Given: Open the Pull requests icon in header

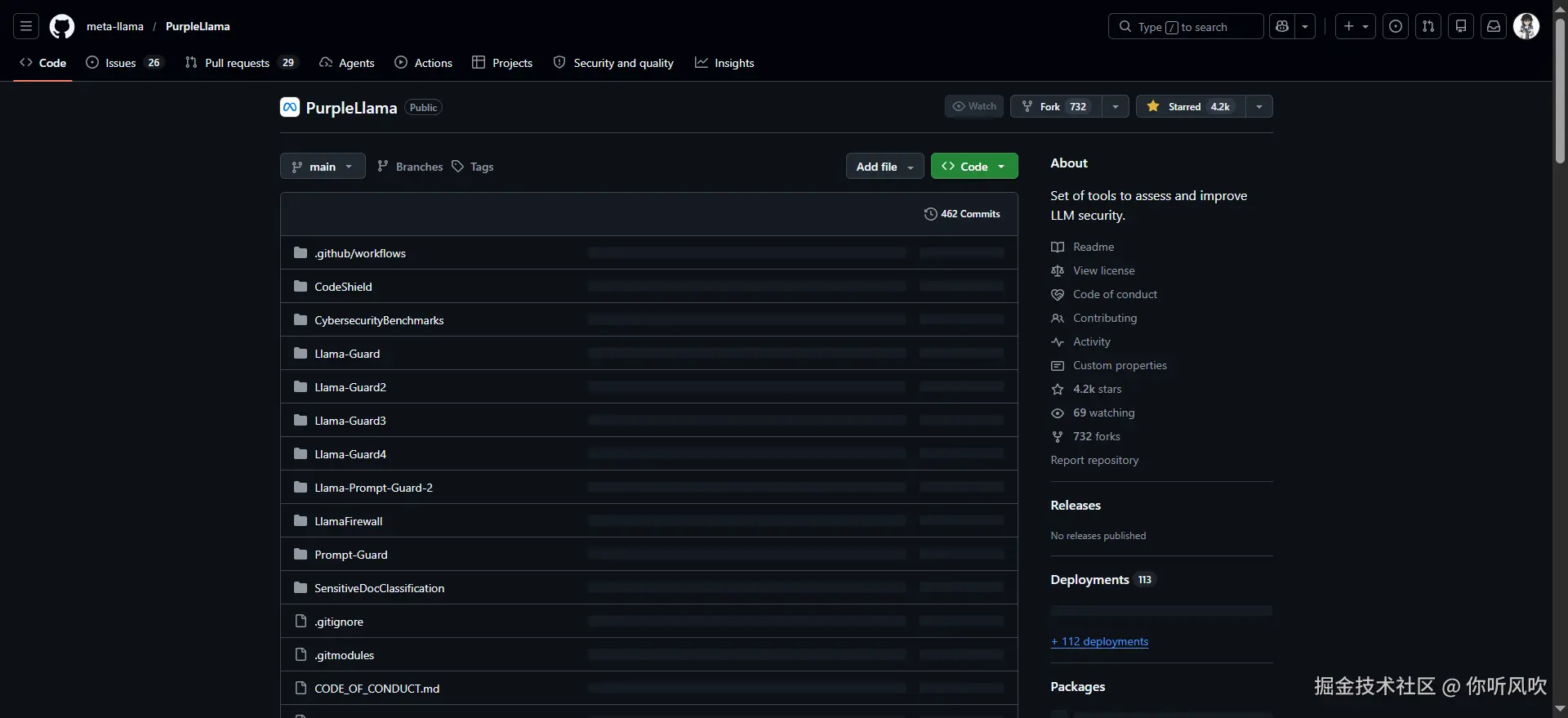Looking at the screenshot, I should click(1428, 26).
